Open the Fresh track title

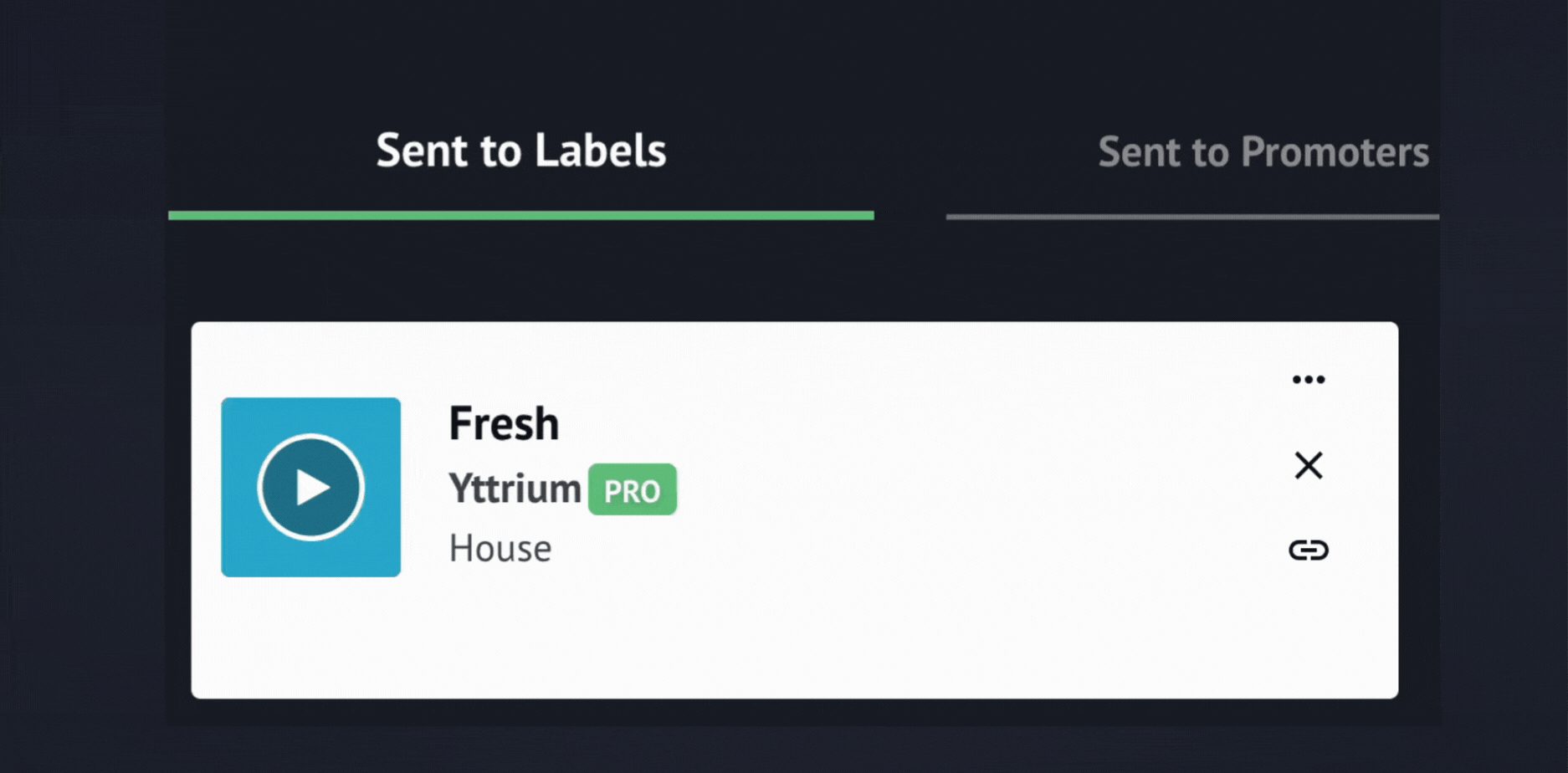coord(504,423)
